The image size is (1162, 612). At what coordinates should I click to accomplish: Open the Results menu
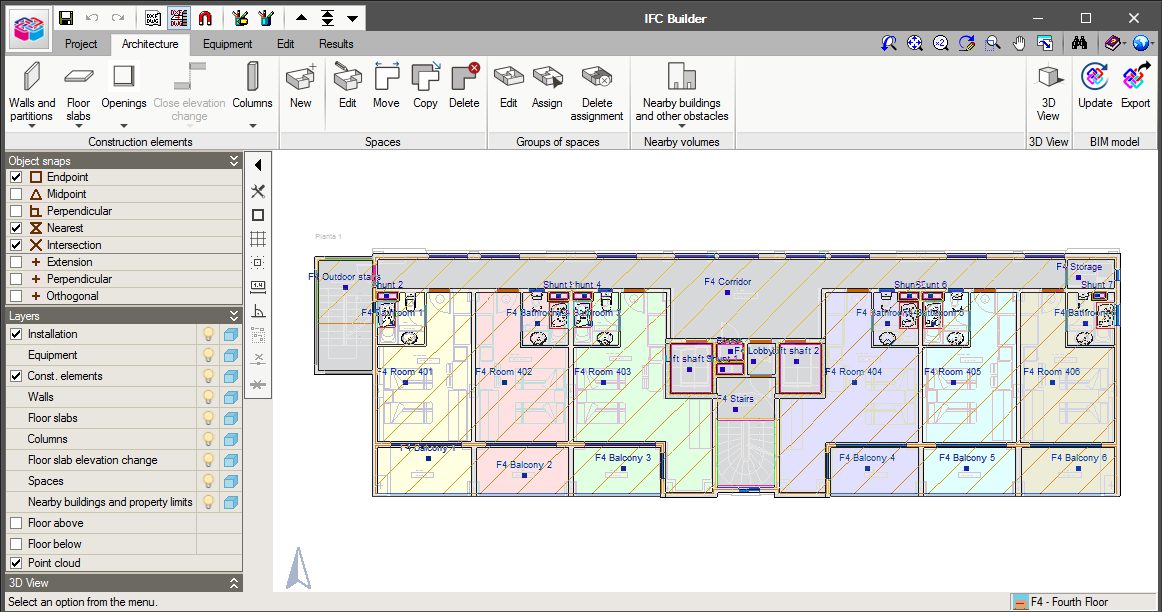pos(335,43)
